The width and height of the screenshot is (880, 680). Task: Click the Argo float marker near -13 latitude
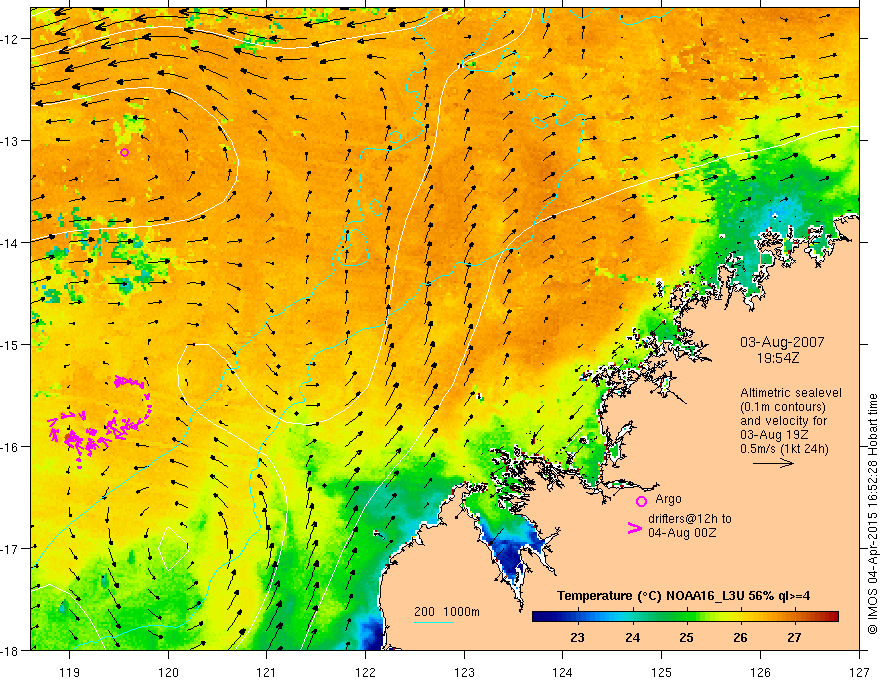125,152
